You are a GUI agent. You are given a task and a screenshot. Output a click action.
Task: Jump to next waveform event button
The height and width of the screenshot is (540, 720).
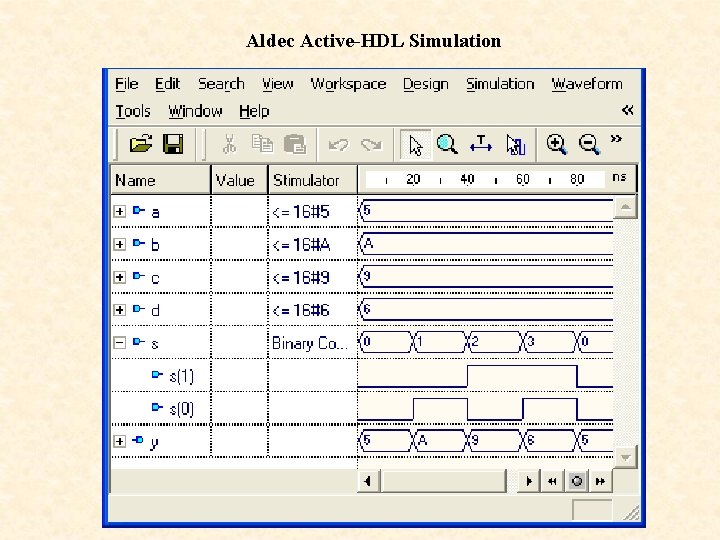(600, 481)
